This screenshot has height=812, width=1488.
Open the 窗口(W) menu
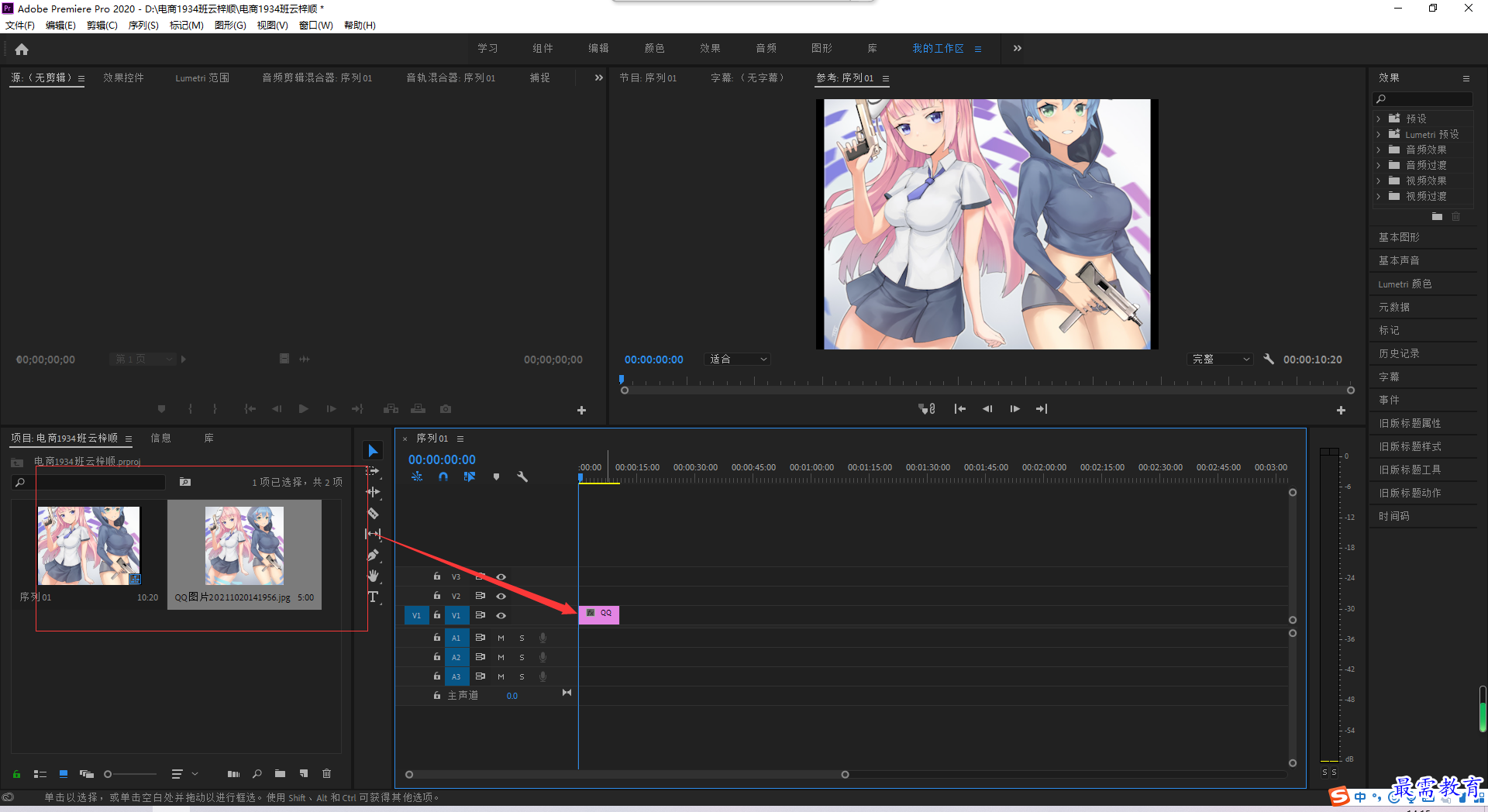click(x=315, y=26)
